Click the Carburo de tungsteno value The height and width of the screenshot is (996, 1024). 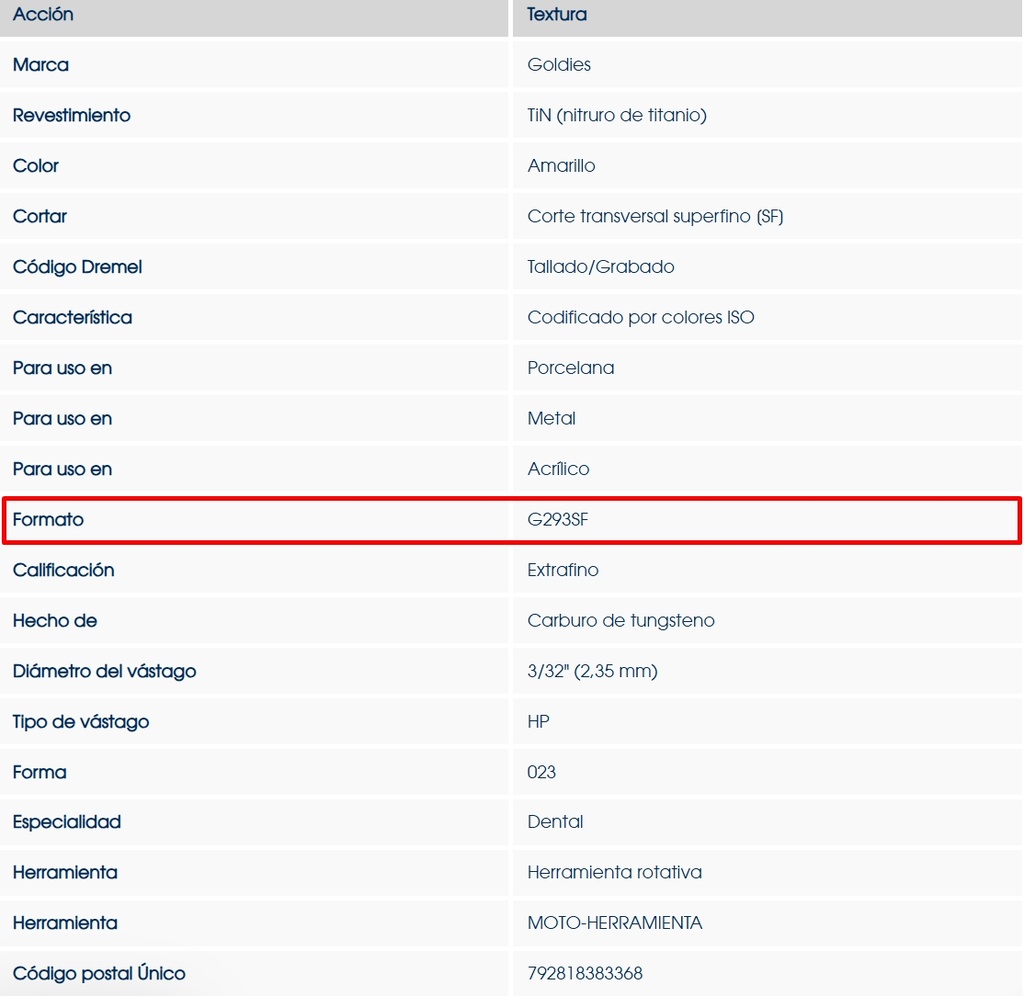point(621,621)
